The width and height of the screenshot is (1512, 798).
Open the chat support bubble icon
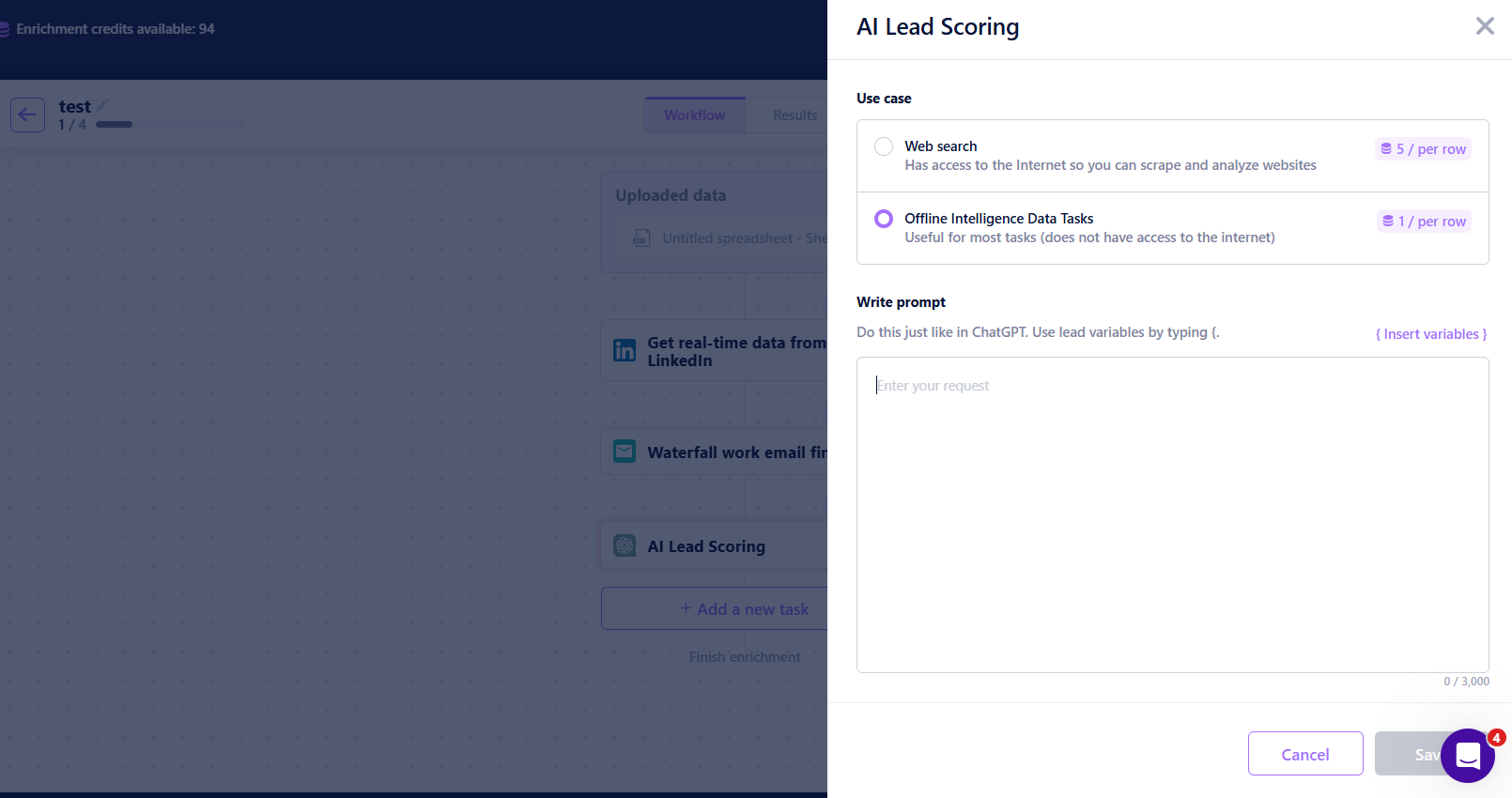point(1468,756)
